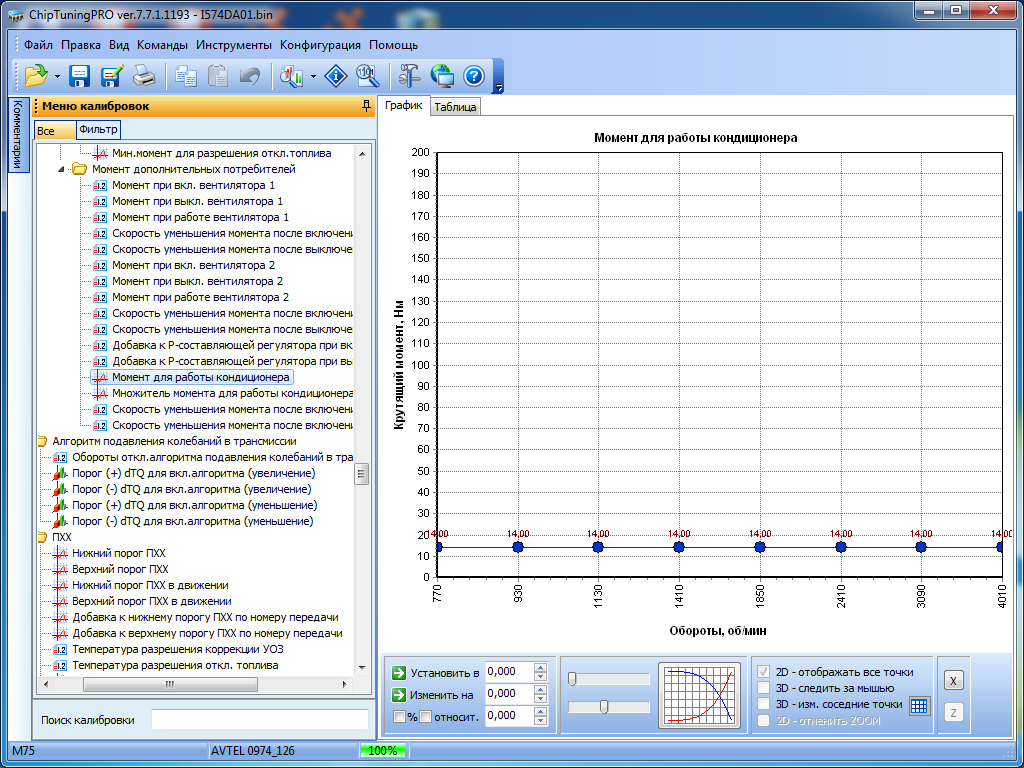Screen dimensions: 1024x768
Task: Toggle the '3D - изм. соседние точки' checkbox
Action: [x=765, y=704]
